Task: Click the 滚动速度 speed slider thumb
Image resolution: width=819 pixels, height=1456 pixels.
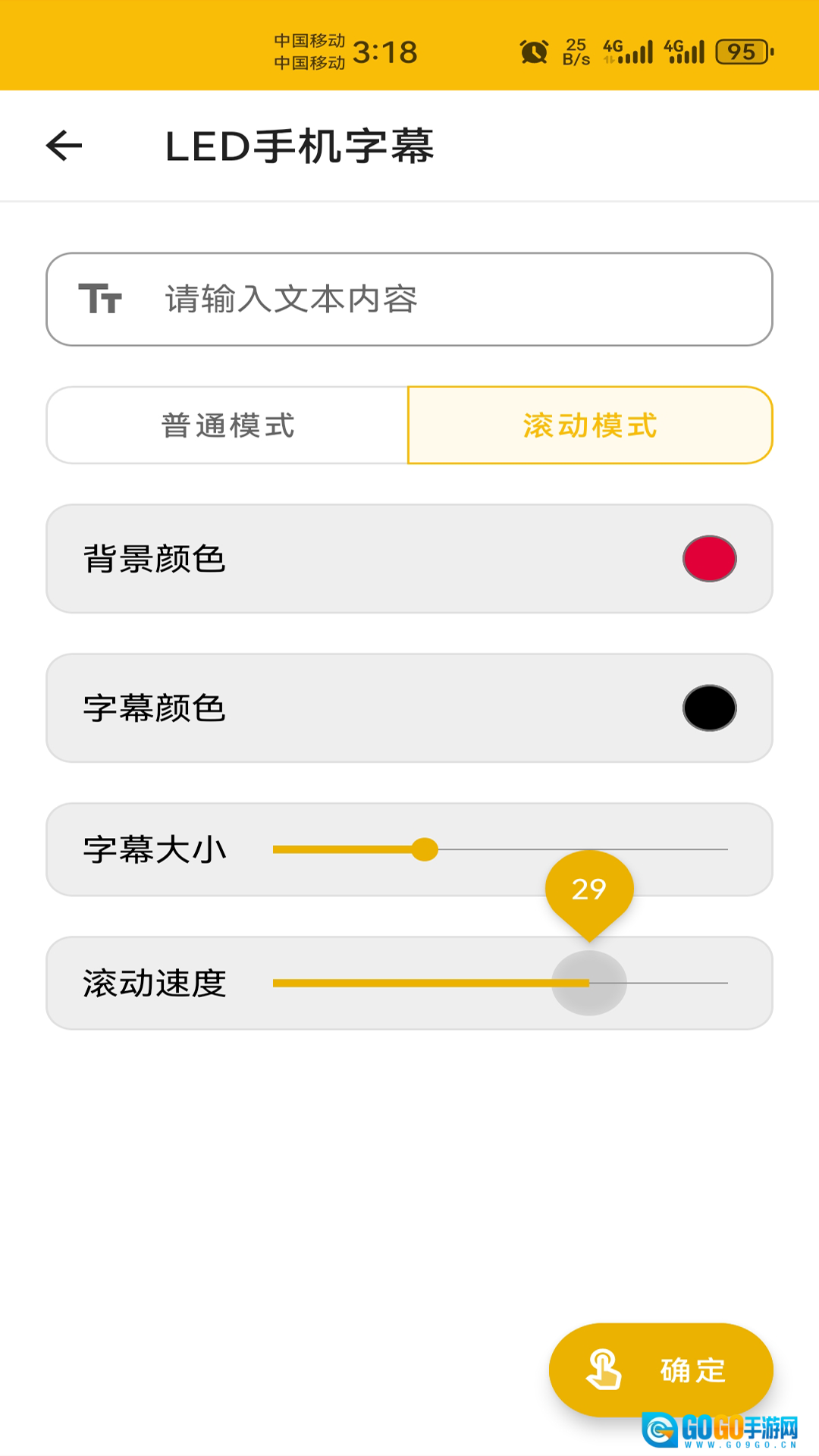Action: (589, 983)
